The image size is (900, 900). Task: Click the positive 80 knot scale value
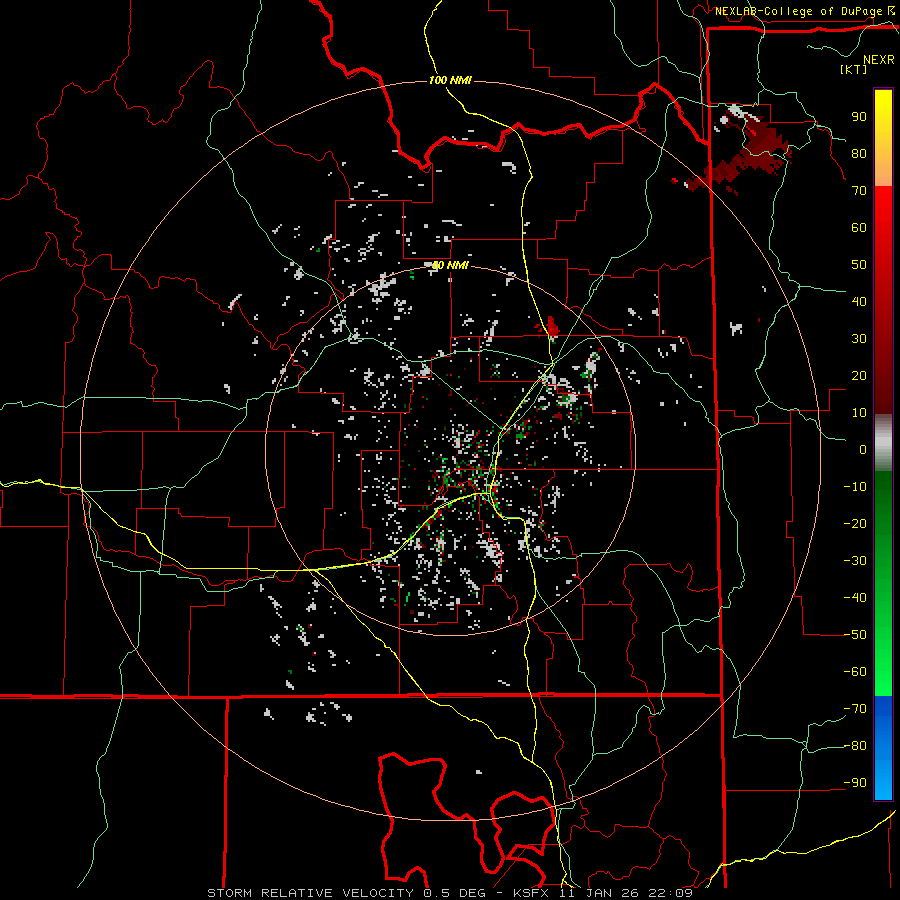[x=859, y=153]
